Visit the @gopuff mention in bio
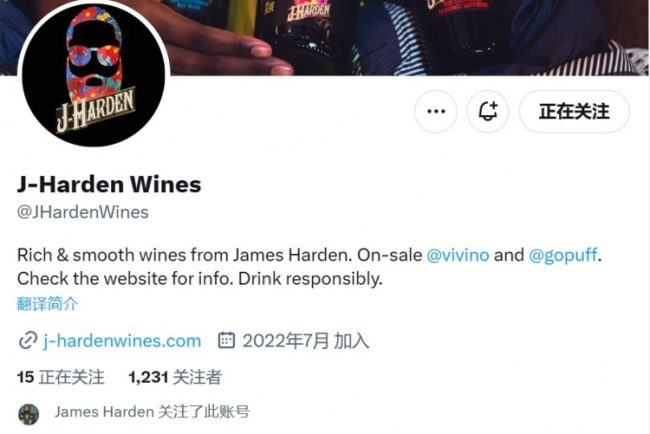 563,255
